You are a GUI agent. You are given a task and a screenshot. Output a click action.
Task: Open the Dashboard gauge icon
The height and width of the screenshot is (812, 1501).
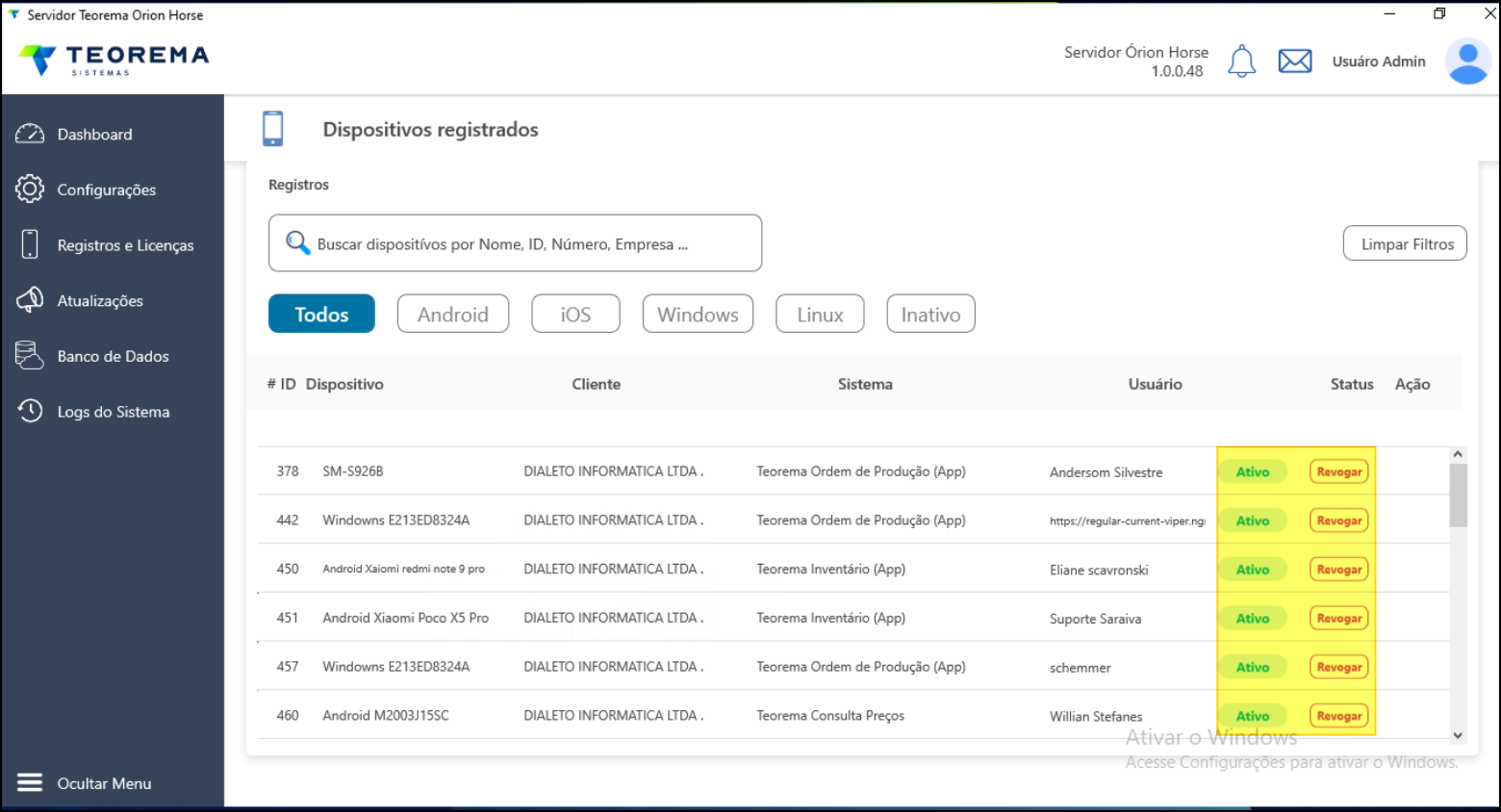[x=30, y=134]
